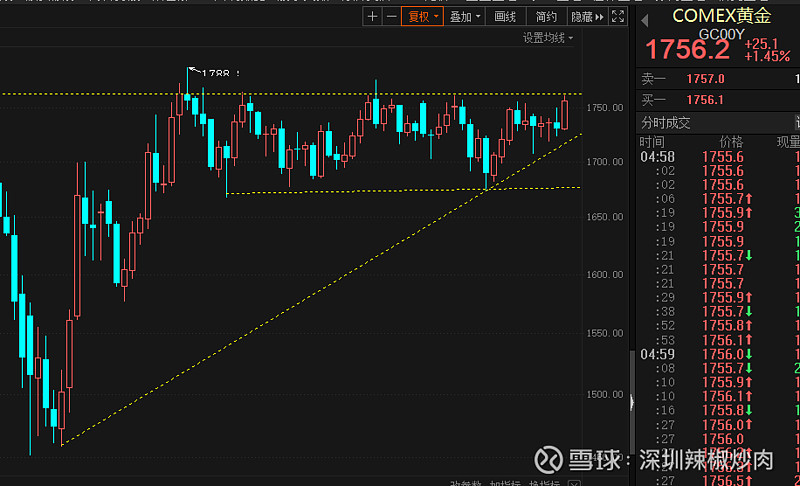Click the left arrow beside COMEX黄金

pyautogui.click(x=644, y=21)
